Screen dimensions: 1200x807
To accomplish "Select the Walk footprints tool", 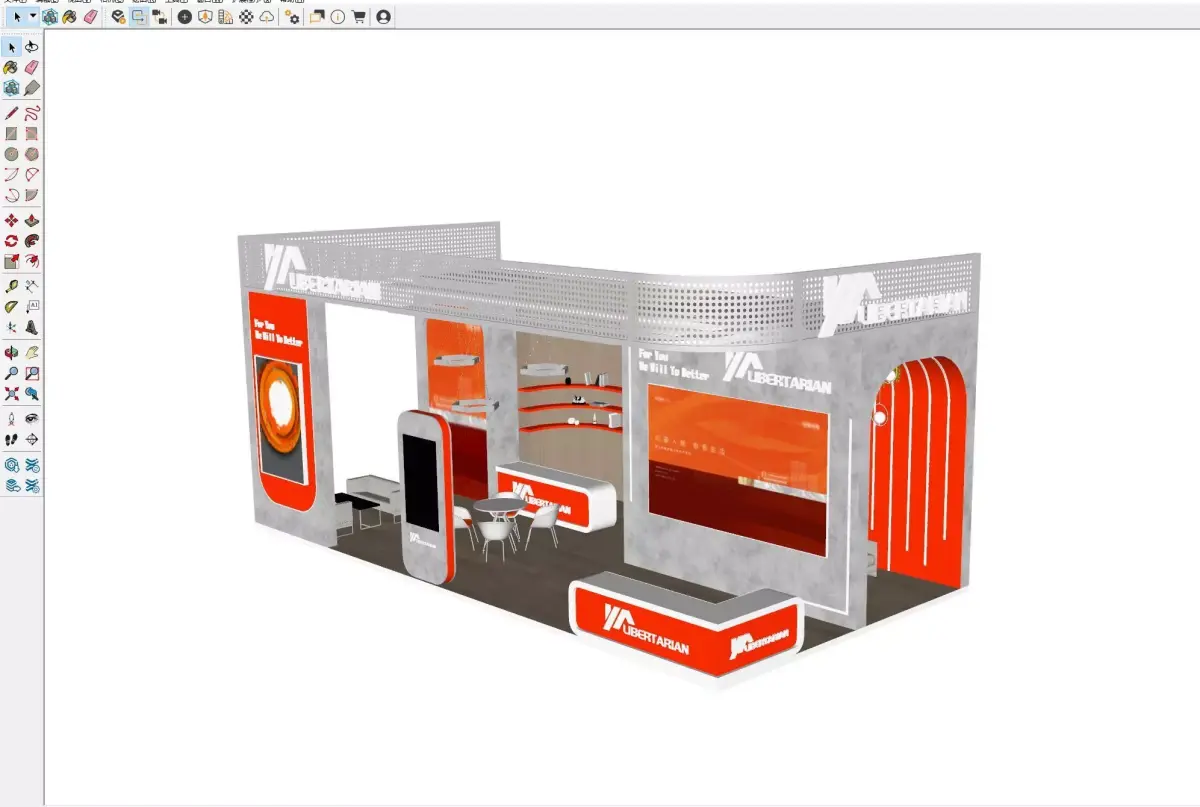I will tap(11, 438).
